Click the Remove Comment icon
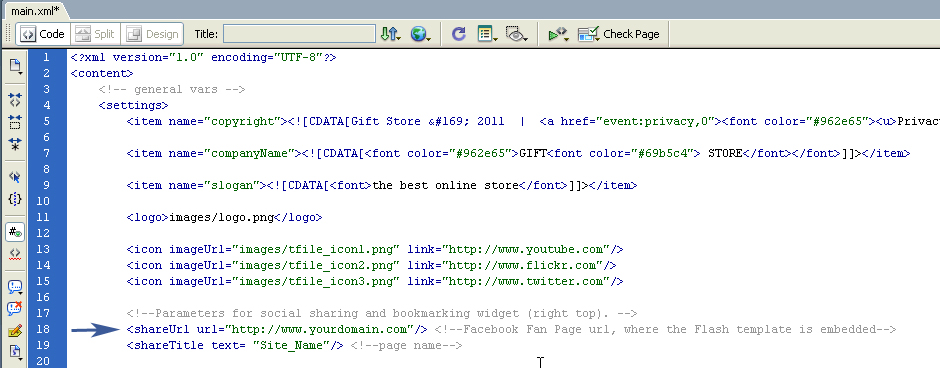This screenshot has height=368, width=940. pyautogui.click(x=16, y=308)
